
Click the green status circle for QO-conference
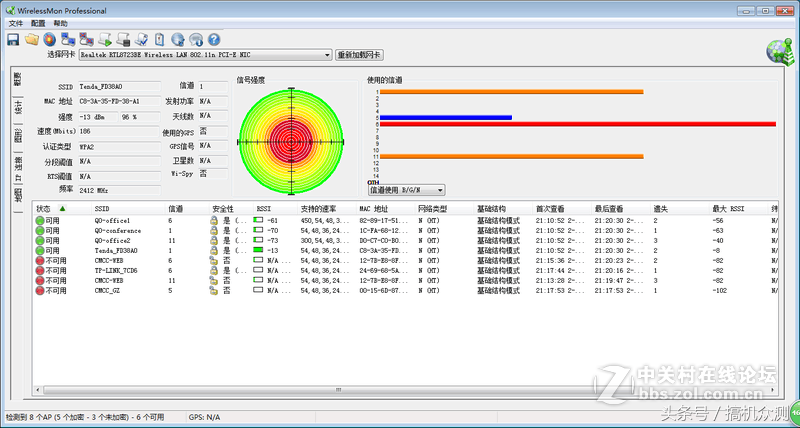[x=40, y=231]
